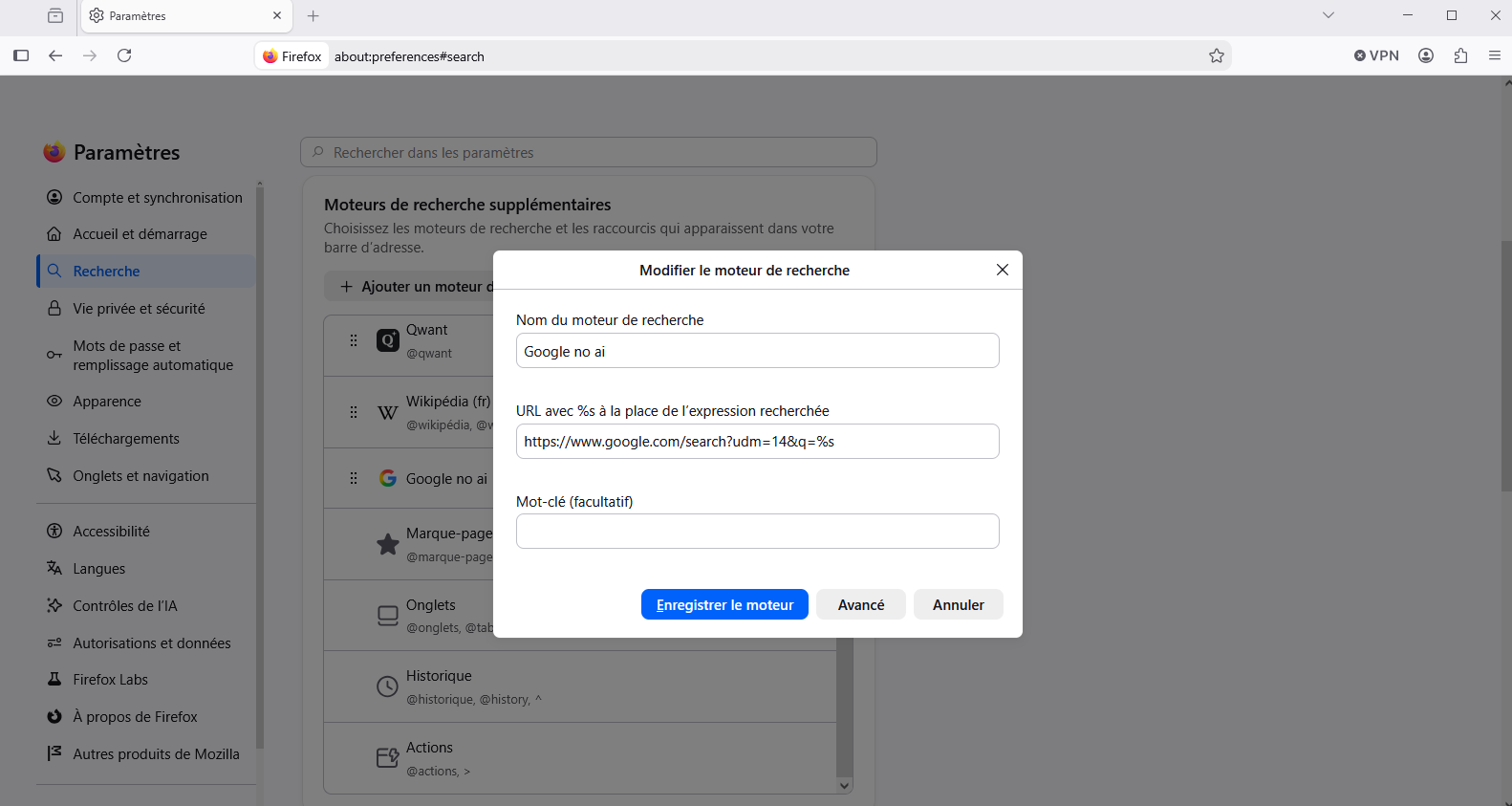
Task: Open Autorisations et données section
Action: click(x=146, y=643)
